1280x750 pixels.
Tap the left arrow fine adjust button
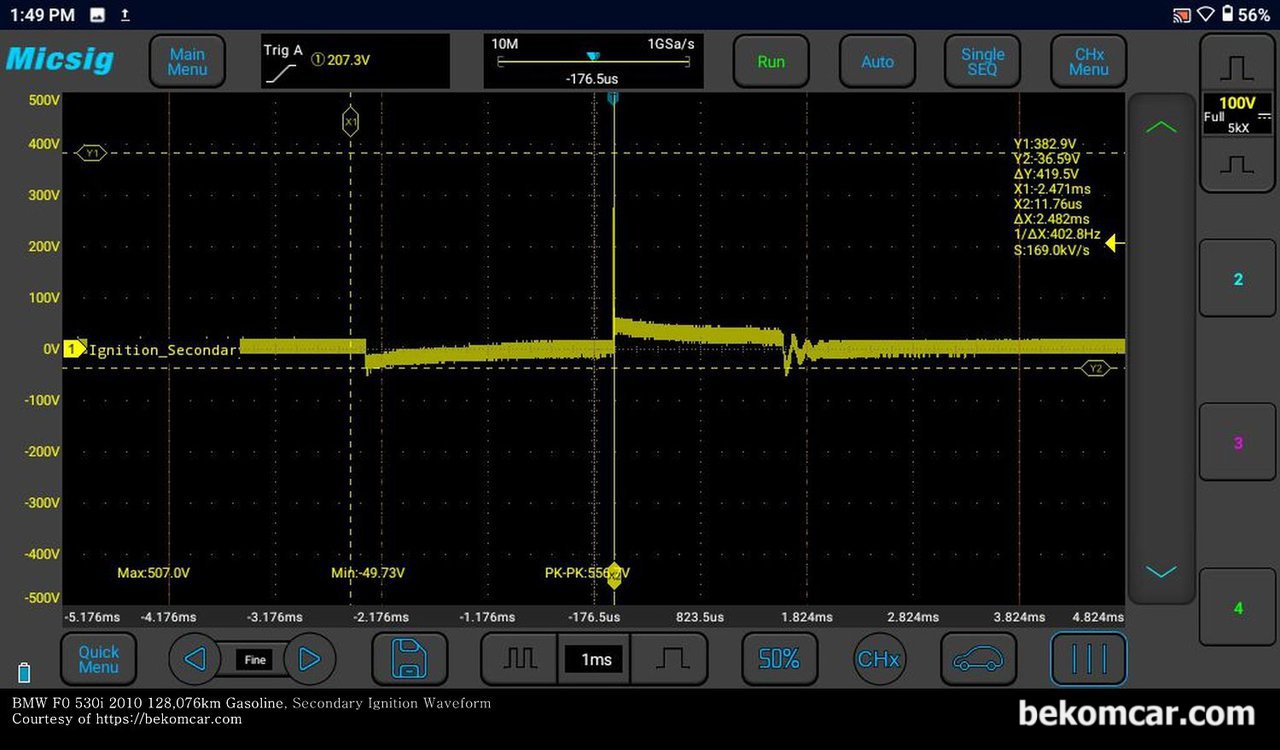click(x=195, y=659)
